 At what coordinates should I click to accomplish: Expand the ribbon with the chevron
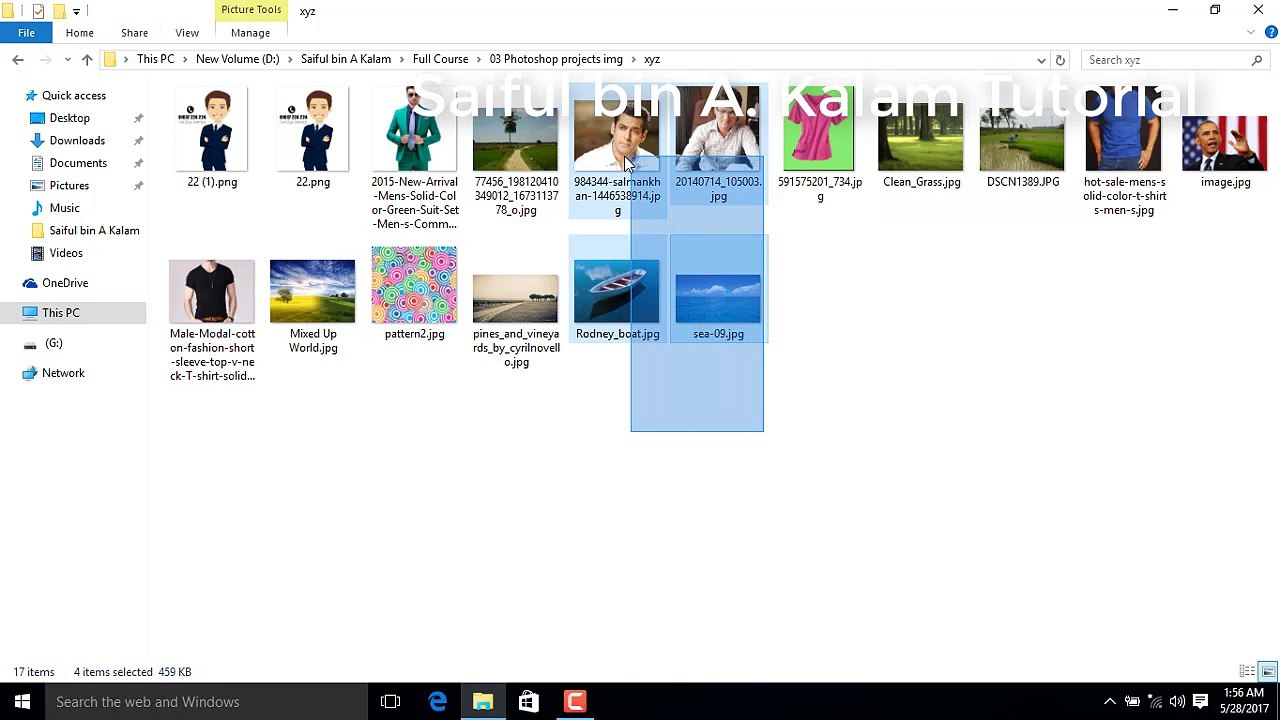[1251, 33]
